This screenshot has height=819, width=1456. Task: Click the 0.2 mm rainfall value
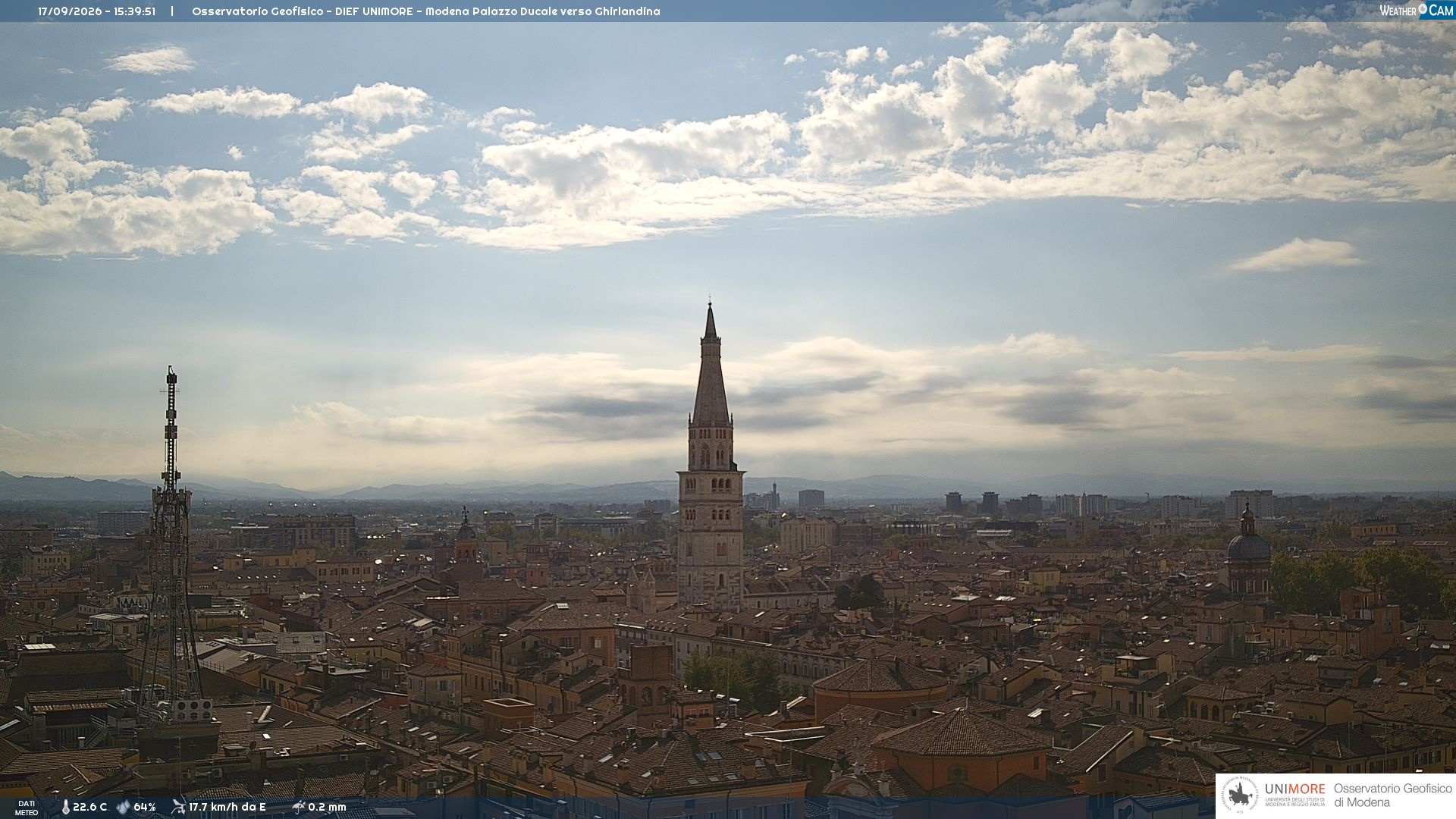point(327,807)
